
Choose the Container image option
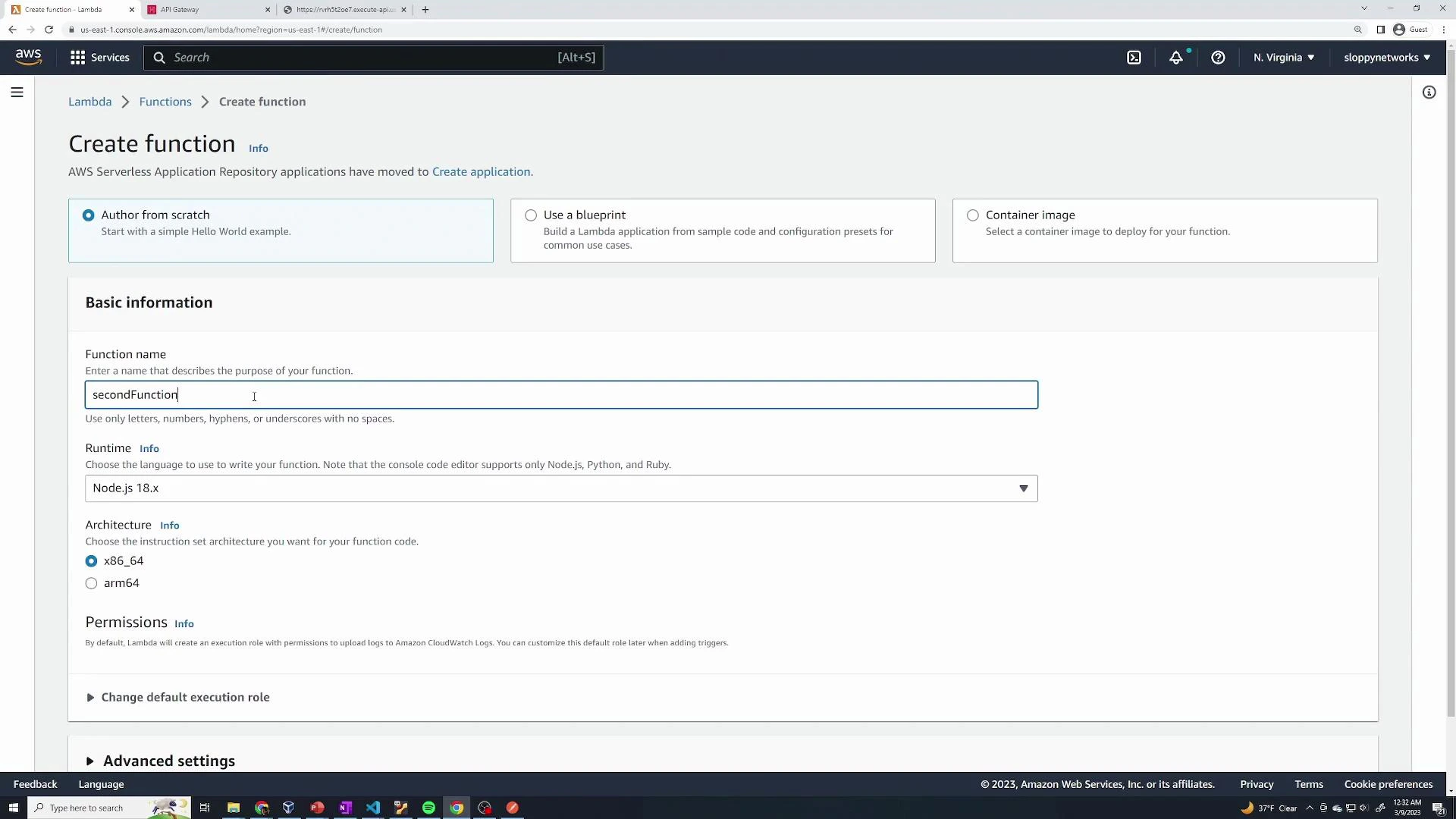(x=972, y=215)
